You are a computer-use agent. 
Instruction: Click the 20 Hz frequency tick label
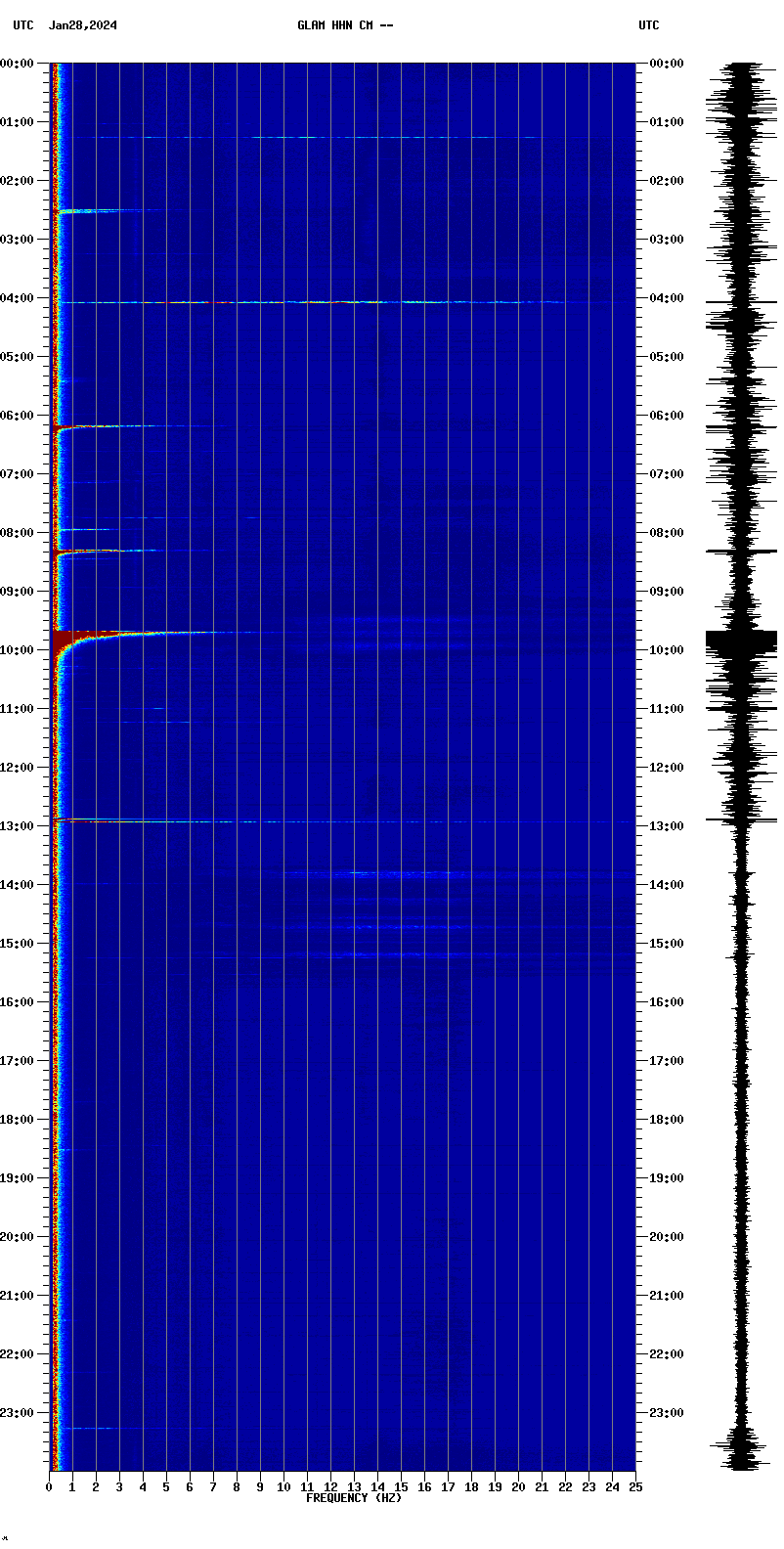click(x=518, y=1487)
